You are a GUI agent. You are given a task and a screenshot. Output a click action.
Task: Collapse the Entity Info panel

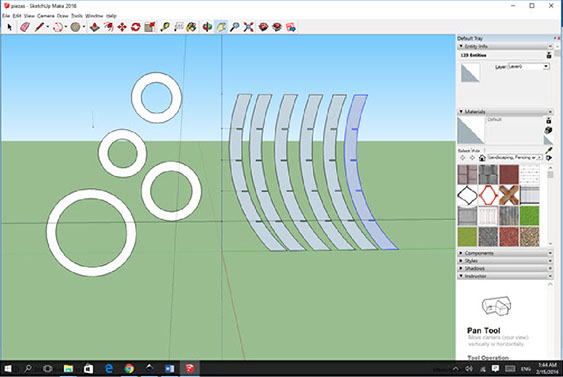pos(461,46)
